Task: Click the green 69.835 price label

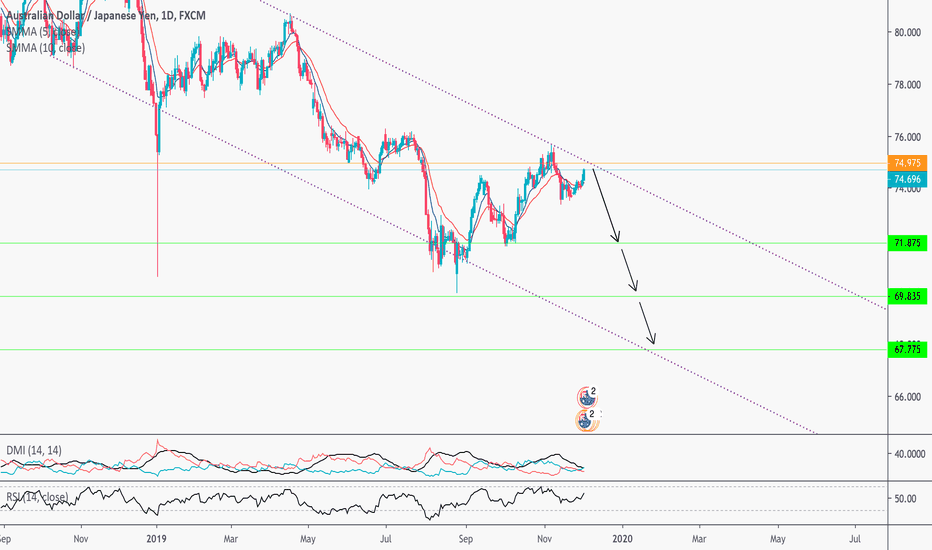Action: [x=908, y=296]
